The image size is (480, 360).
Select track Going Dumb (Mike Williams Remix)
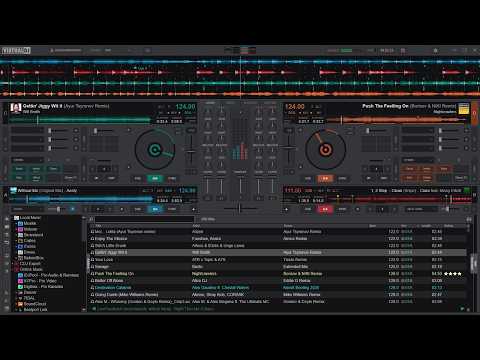278,294
